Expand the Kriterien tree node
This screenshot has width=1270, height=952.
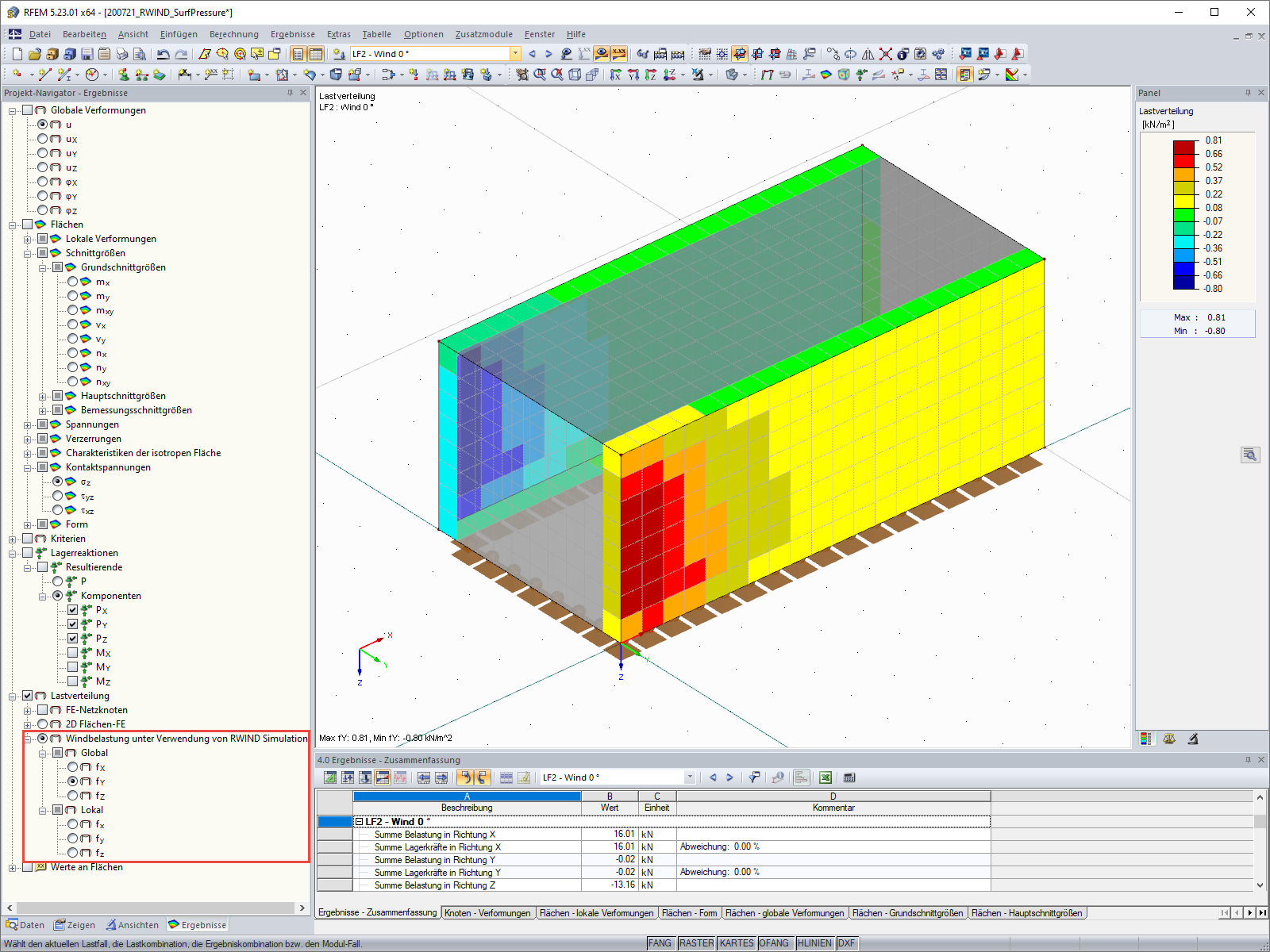click(x=13, y=539)
